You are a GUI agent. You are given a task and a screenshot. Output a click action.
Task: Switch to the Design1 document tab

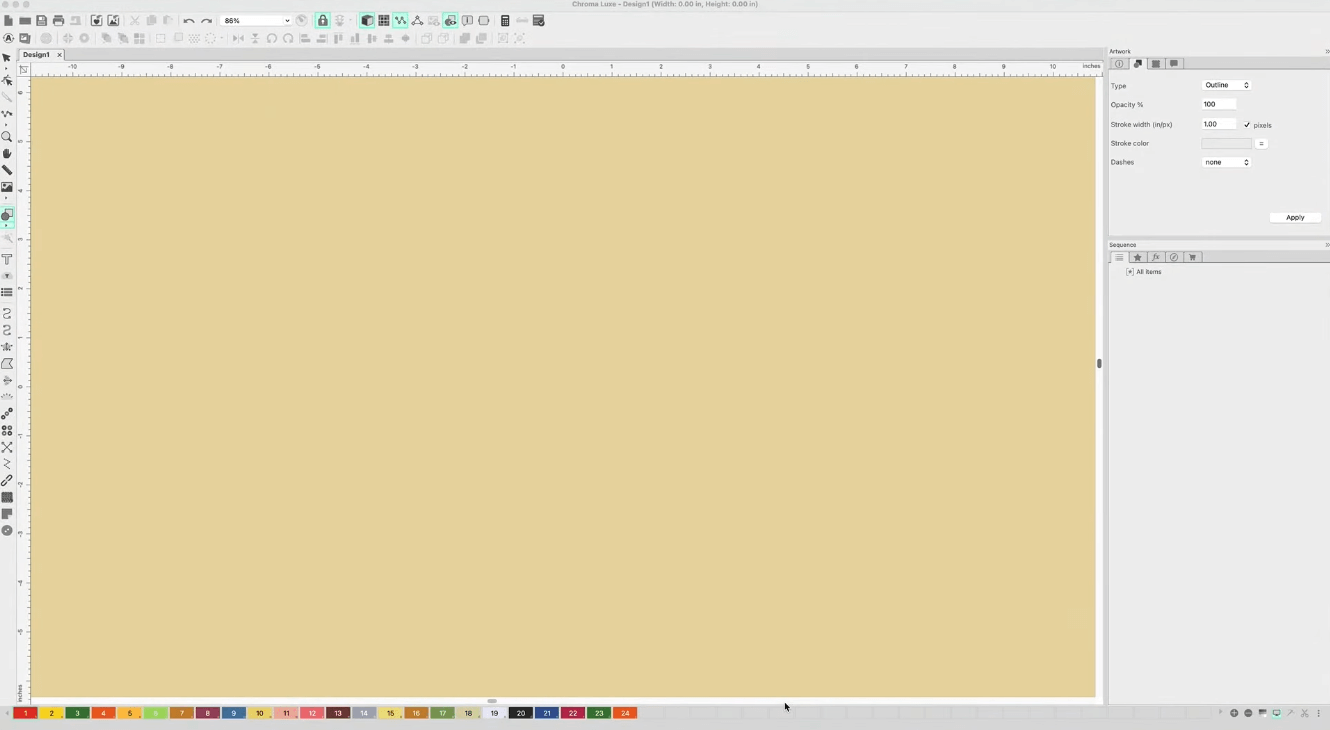click(x=36, y=55)
